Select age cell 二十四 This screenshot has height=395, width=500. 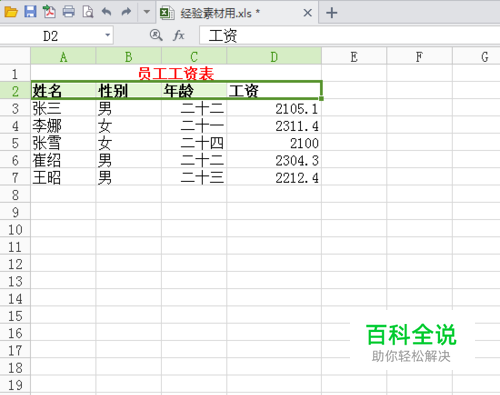click(x=194, y=143)
